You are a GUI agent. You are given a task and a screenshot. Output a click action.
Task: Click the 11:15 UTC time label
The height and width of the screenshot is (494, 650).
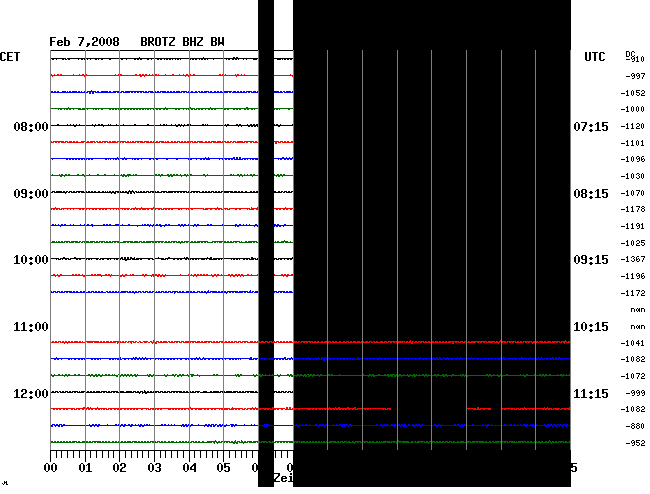coord(592,393)
